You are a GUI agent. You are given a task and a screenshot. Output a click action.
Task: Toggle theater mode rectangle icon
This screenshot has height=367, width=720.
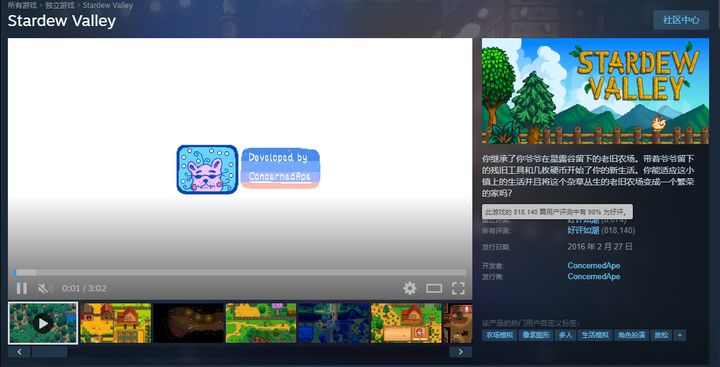(434, 288)
